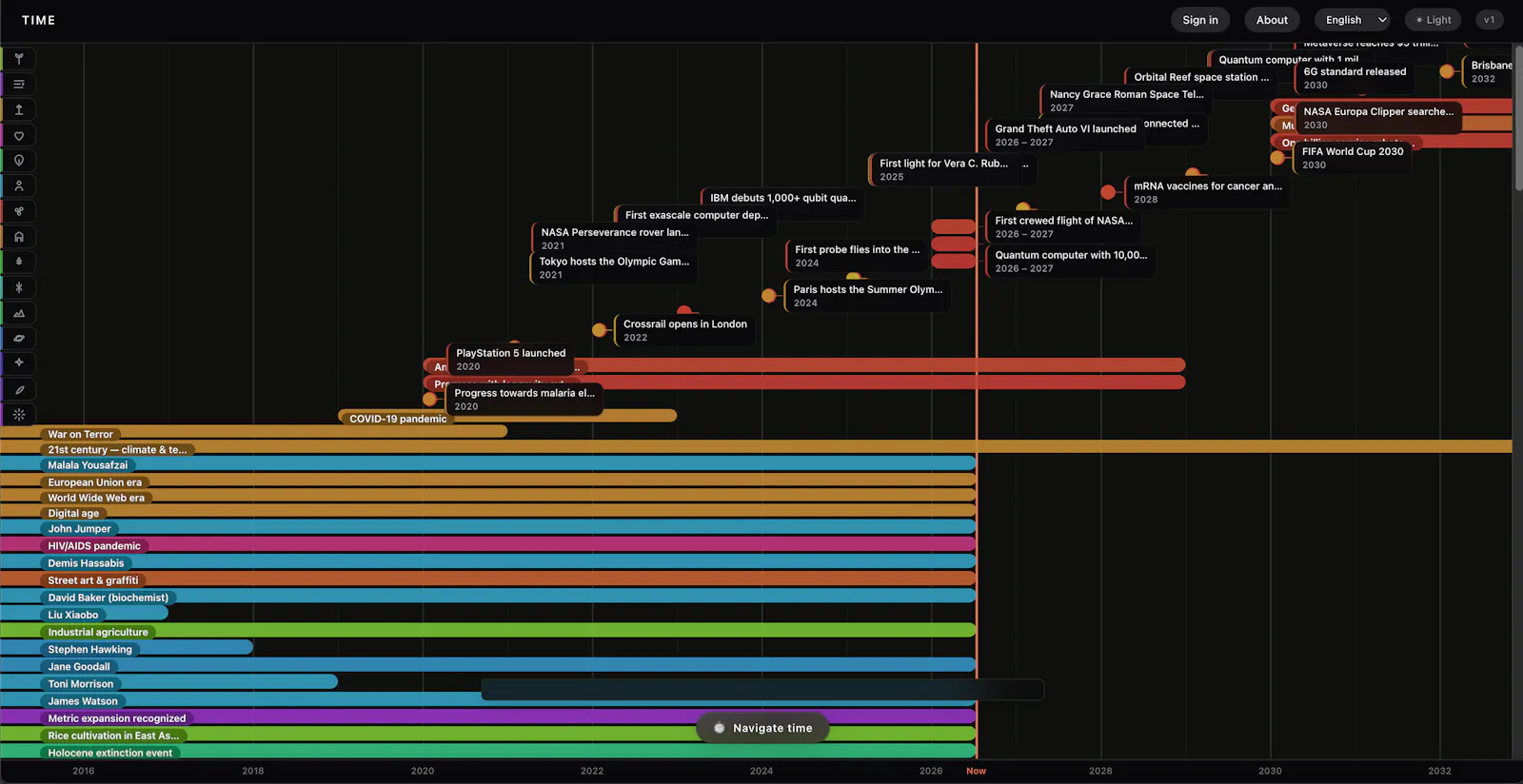Select the pine tree category icon in sidebar
The image size is (1523, 784).
[18, 262]
